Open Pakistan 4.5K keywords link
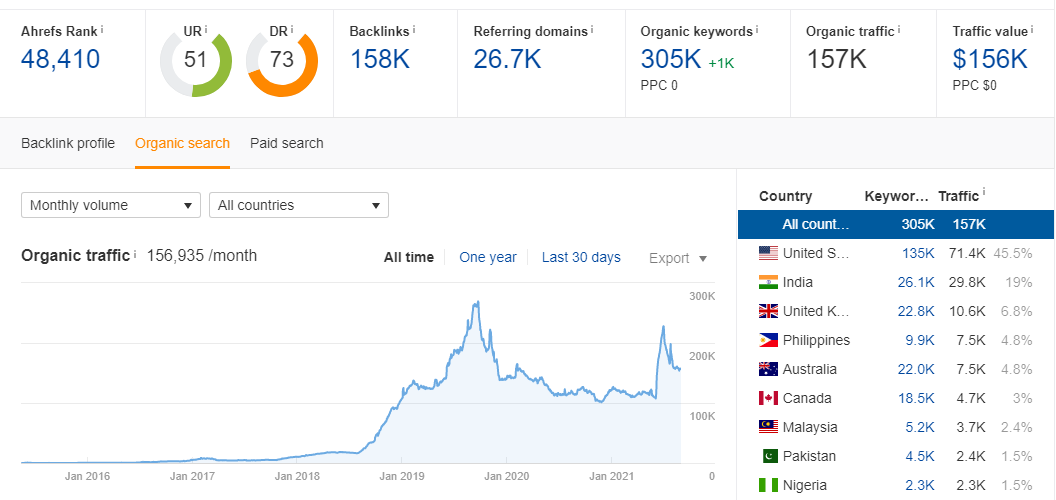This screenshot has height=500, width=1056. point(920,456)
